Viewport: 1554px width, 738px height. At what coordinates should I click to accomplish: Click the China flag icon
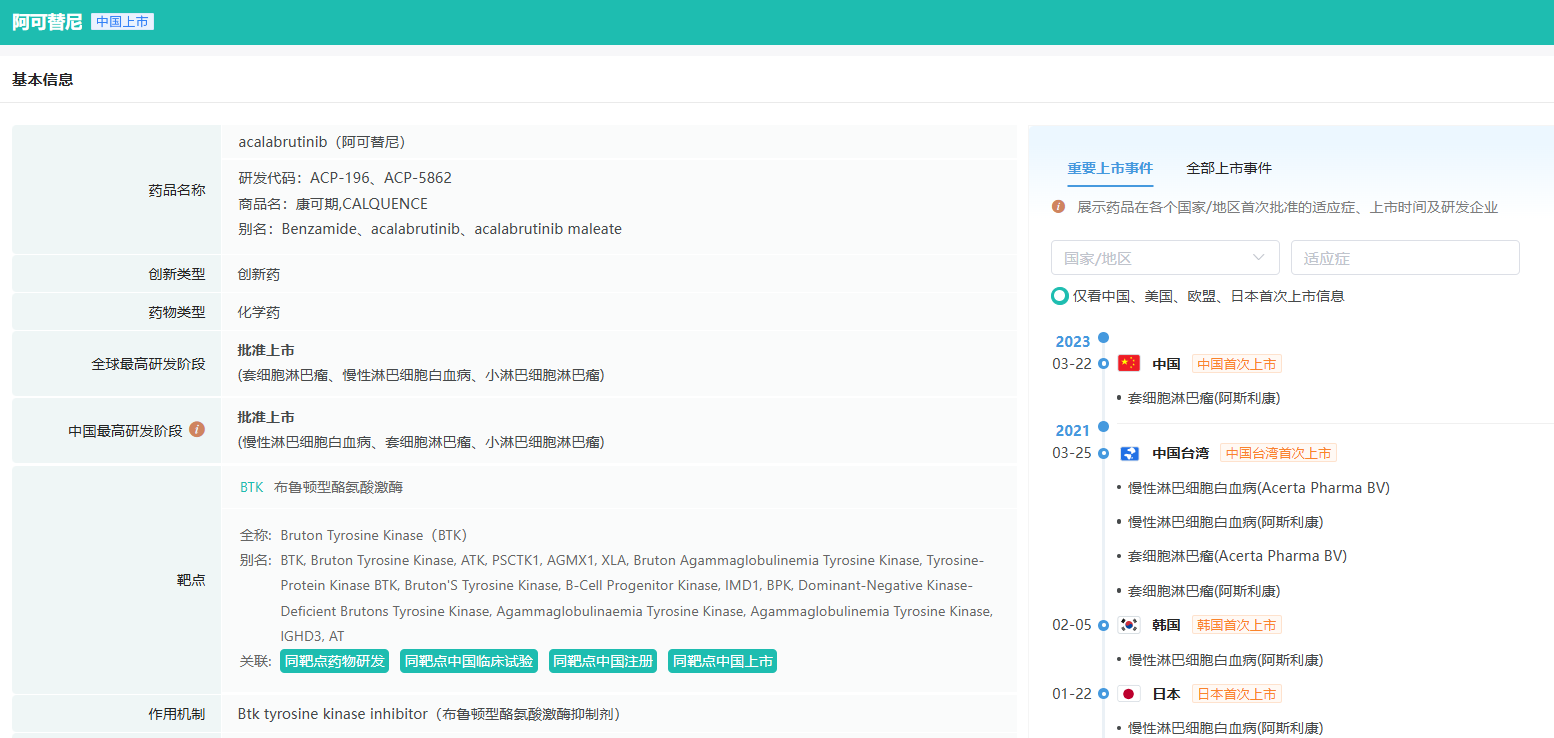point(1129,364)
